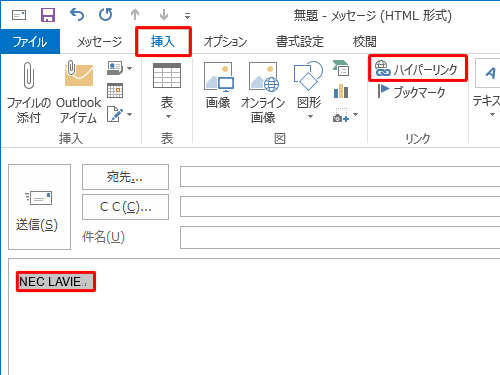Click into the 宛先 recipient field
This screenshot has width=500, height=375.
(340, 177)
